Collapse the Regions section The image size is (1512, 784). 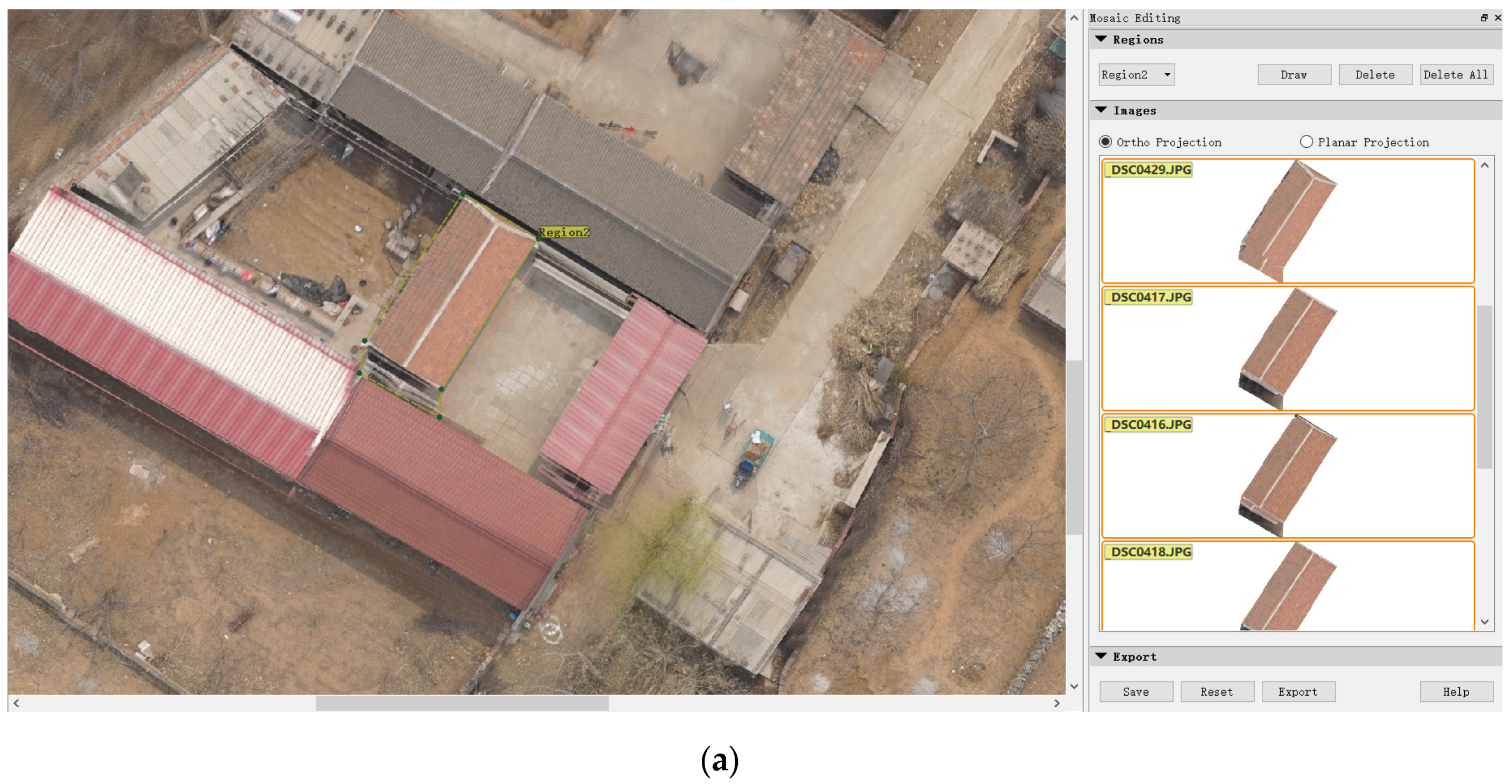[1101, 39]
